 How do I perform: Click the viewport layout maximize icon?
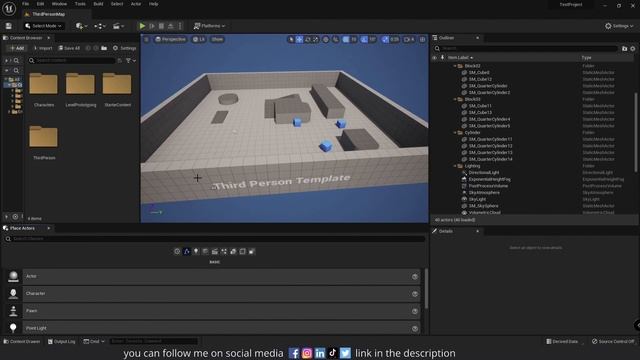tap(422, 40)
